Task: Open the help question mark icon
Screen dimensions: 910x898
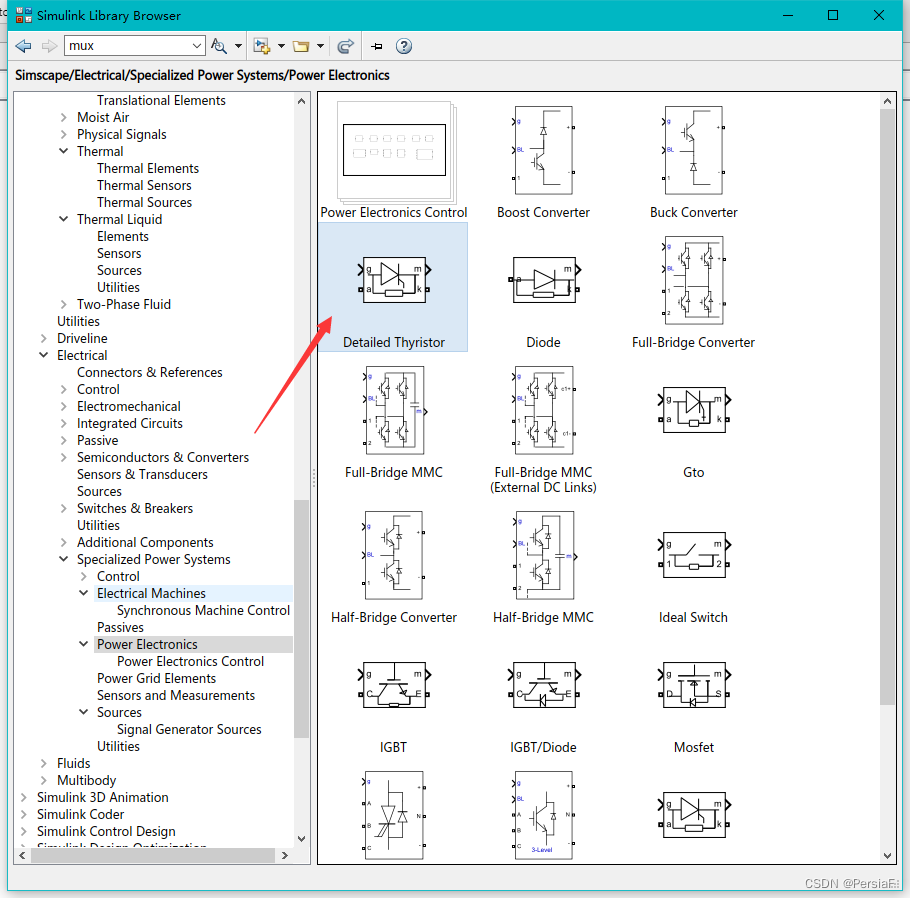Action: tap(404, 46)
